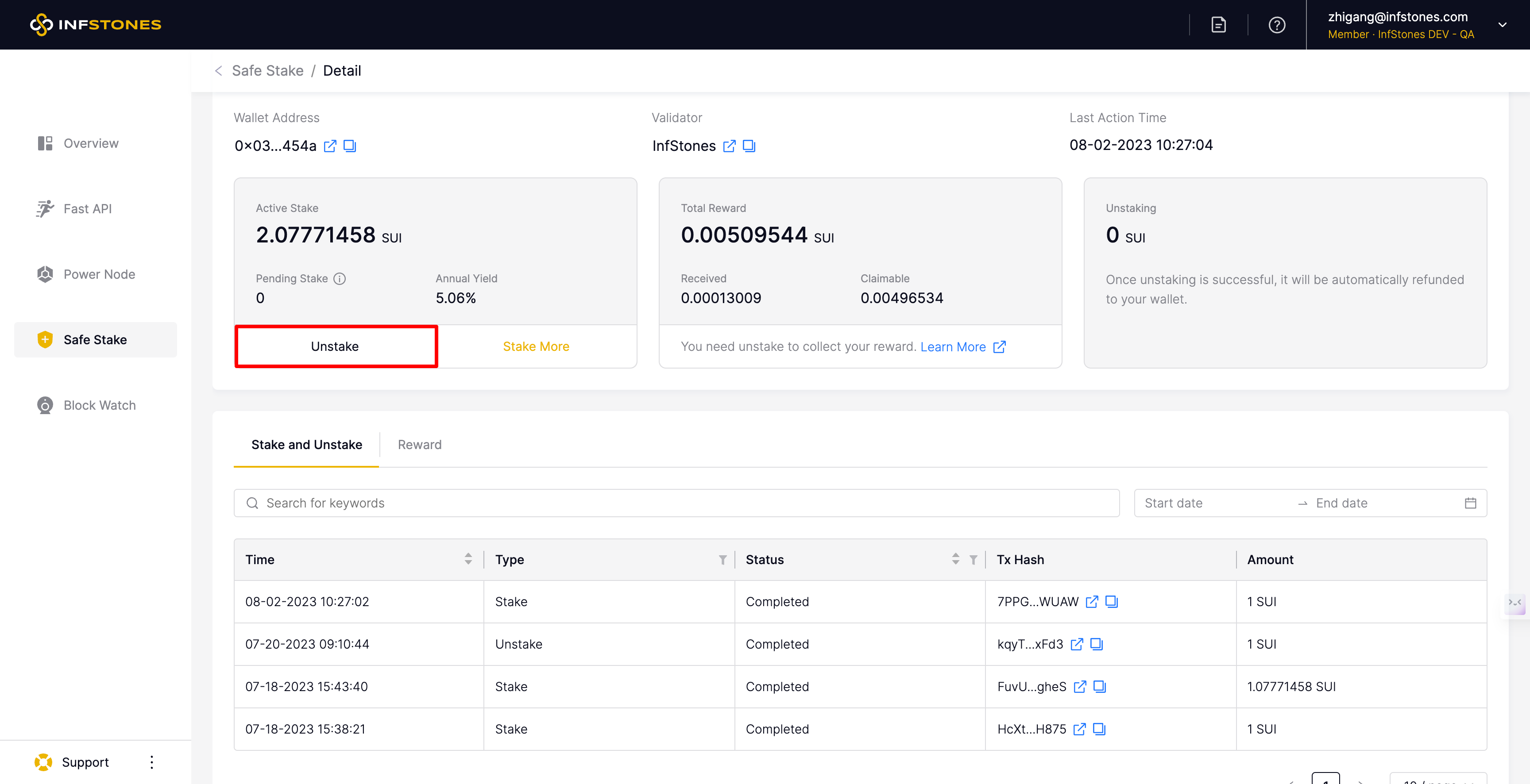Open documentation icon in top bar

[x=1218, y=24]
